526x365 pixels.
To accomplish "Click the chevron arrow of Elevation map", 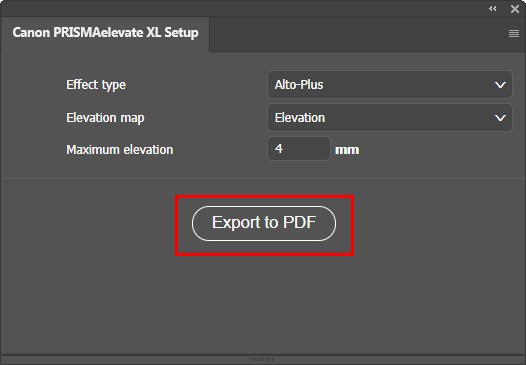I will pos(500,118).
